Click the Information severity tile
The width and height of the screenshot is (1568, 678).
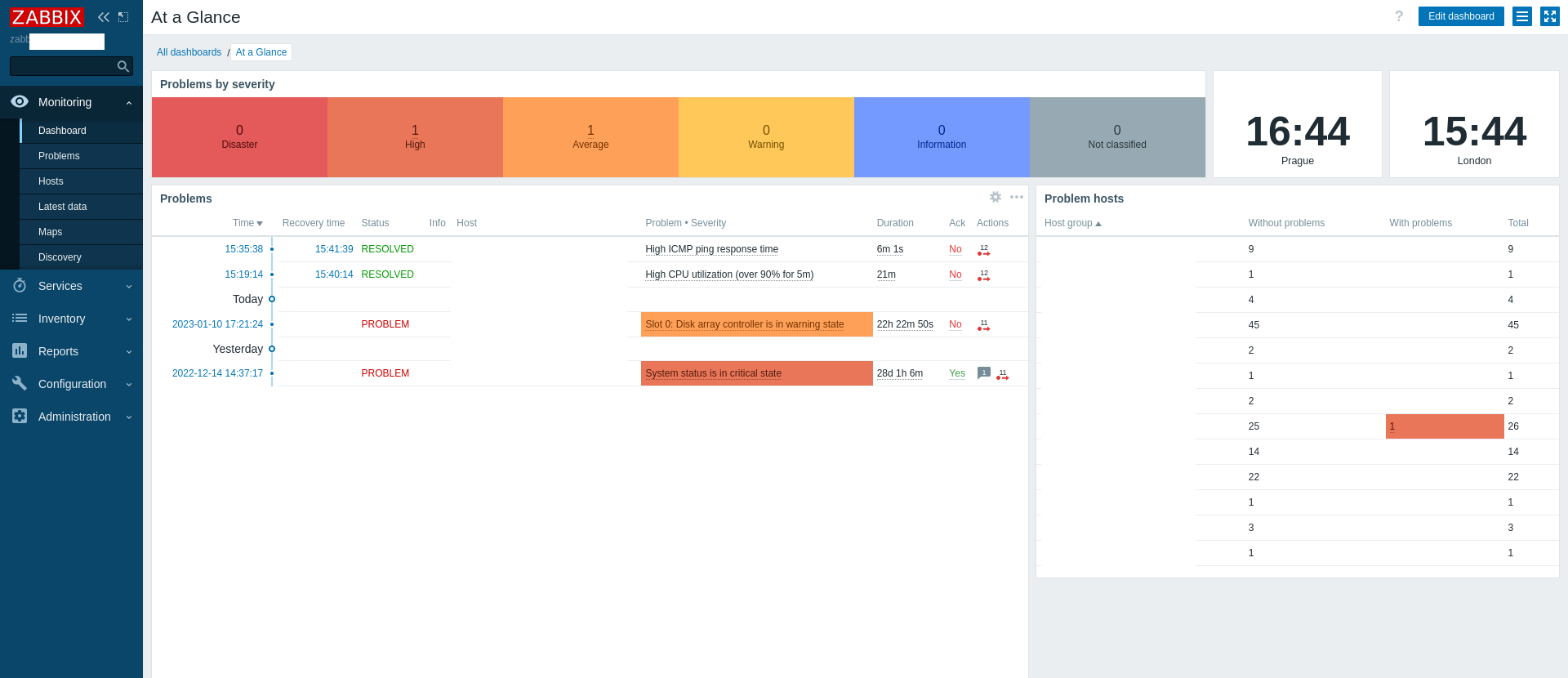[x=942, y=137]
